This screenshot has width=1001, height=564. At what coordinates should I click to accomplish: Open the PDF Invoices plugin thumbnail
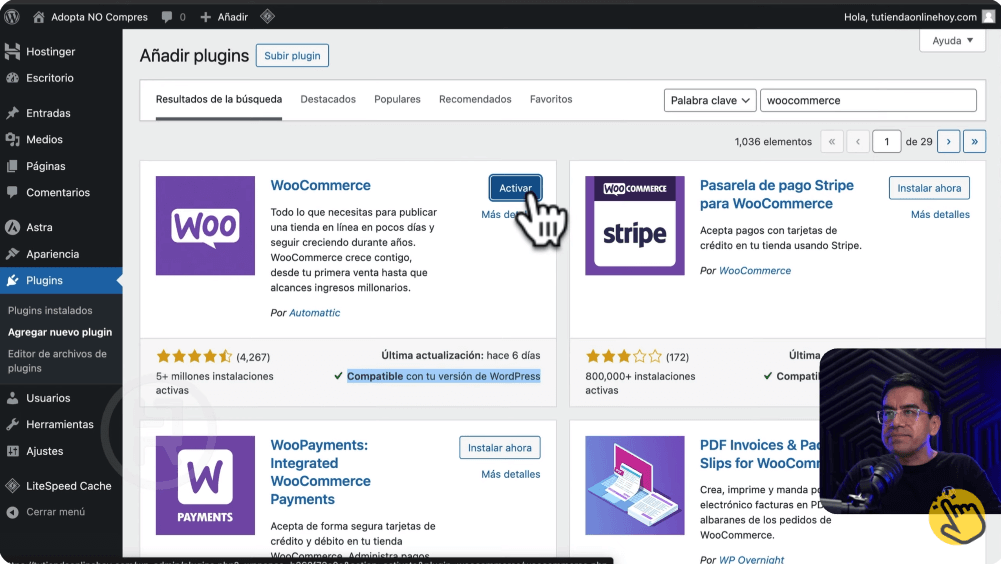coord(635,485)
